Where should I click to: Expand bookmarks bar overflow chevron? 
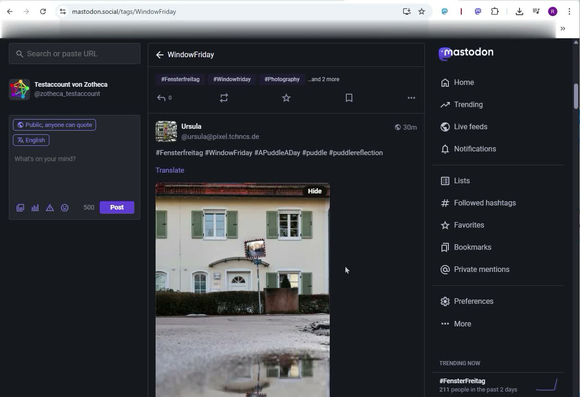tap(563, 28)
